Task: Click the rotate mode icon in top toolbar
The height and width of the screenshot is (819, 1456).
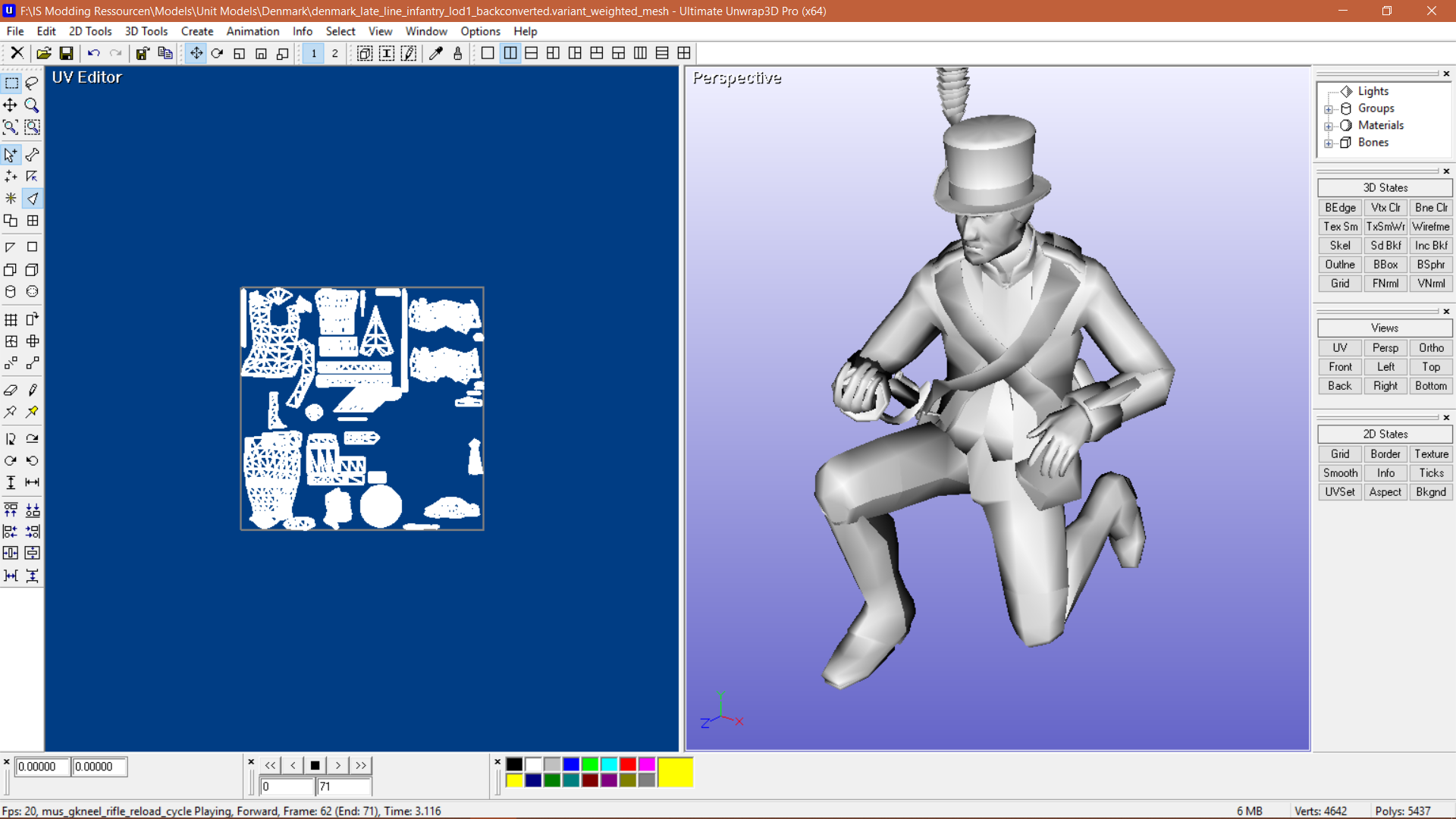Action: point(218,53)
